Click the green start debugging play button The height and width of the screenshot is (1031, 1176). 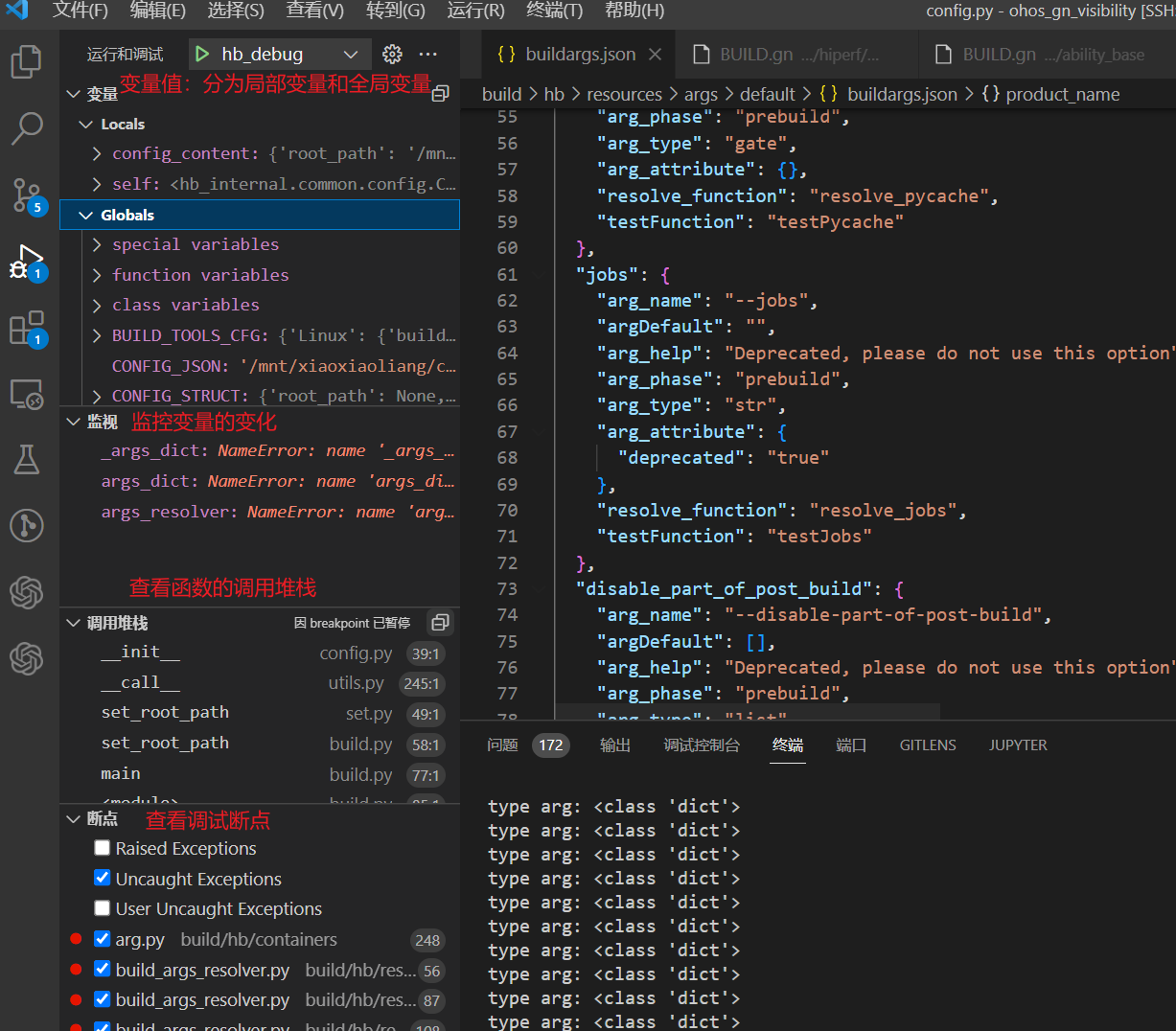[202, 55]
